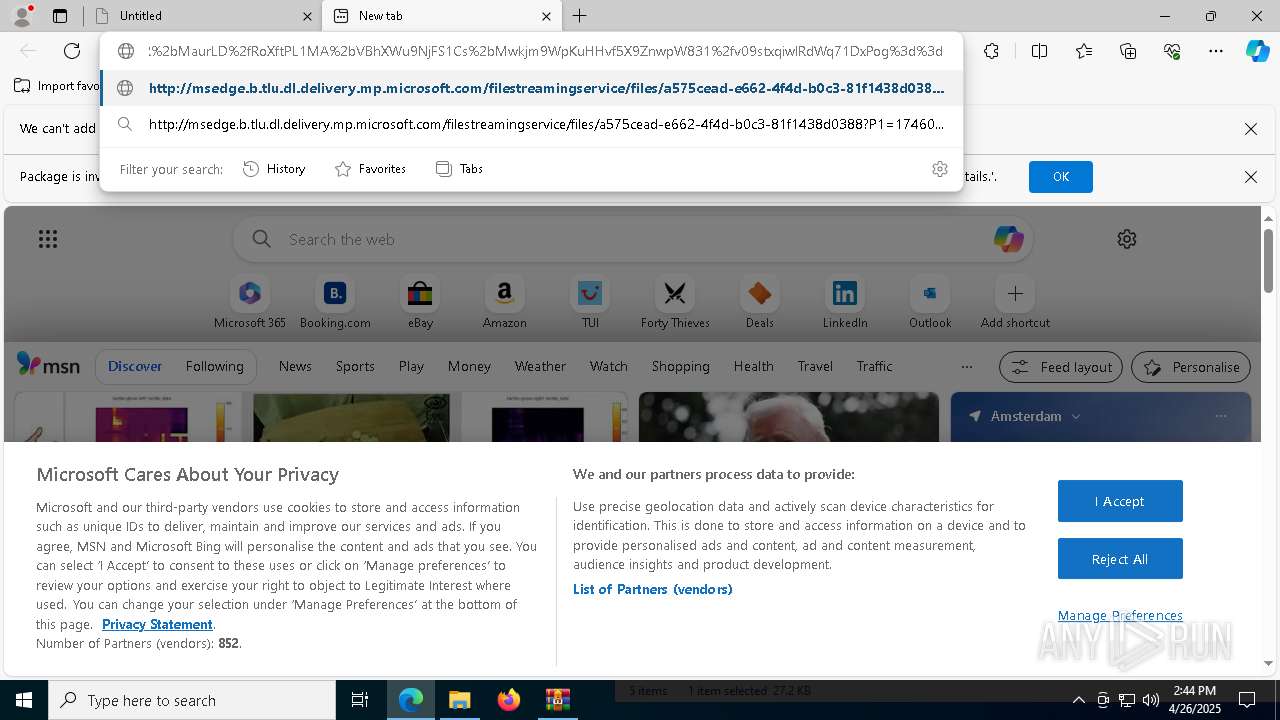
Task: Open the Edge profile icon
Action: pyautogui.click(x=22, y=16)
